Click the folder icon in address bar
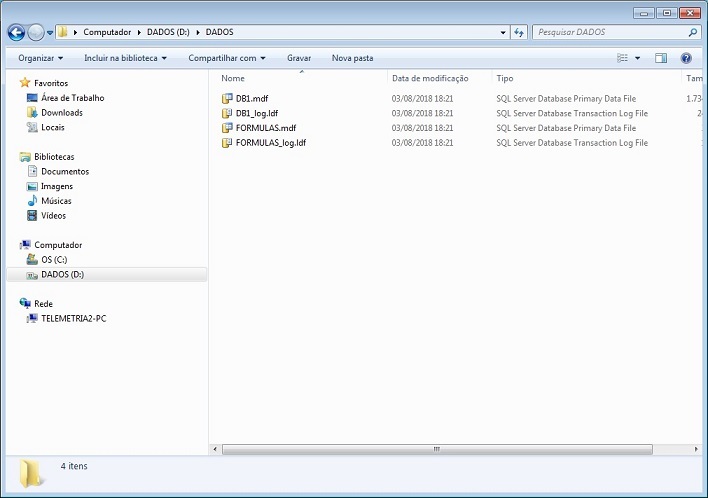Image resolution: width=708 pixels, height=498 pixels. pos(63,32)
